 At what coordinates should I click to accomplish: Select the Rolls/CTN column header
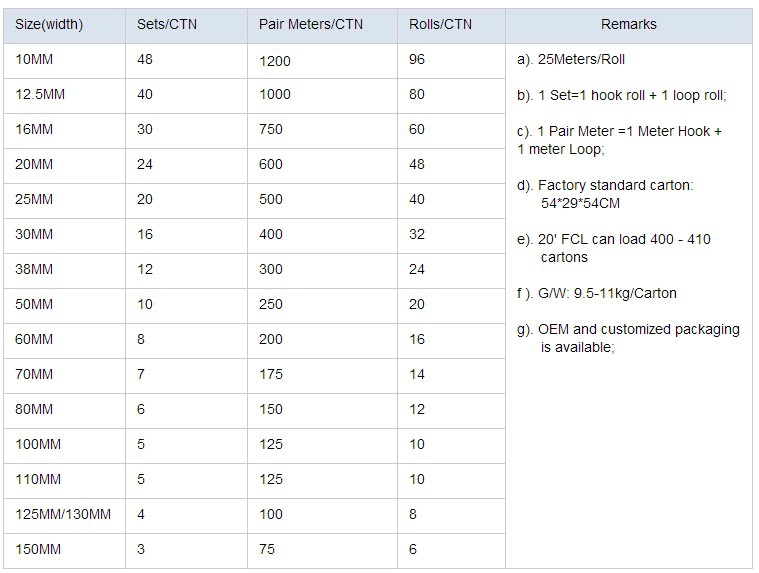(451, 25)
